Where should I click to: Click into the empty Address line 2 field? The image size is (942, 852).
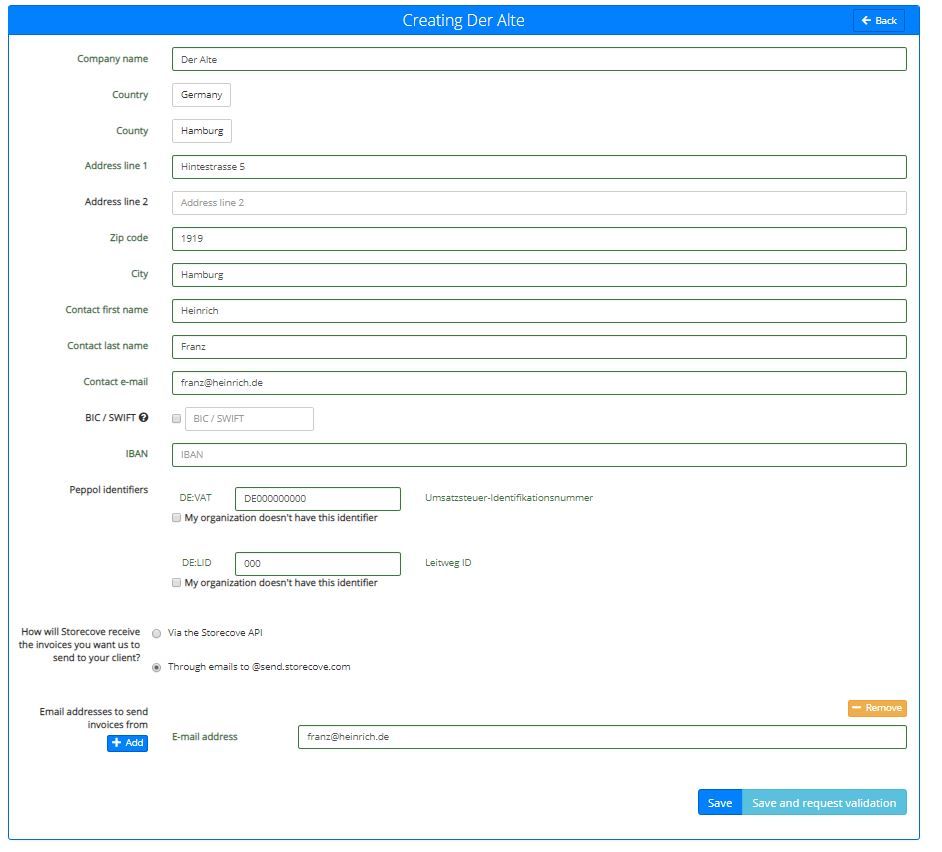click(539, 203)
